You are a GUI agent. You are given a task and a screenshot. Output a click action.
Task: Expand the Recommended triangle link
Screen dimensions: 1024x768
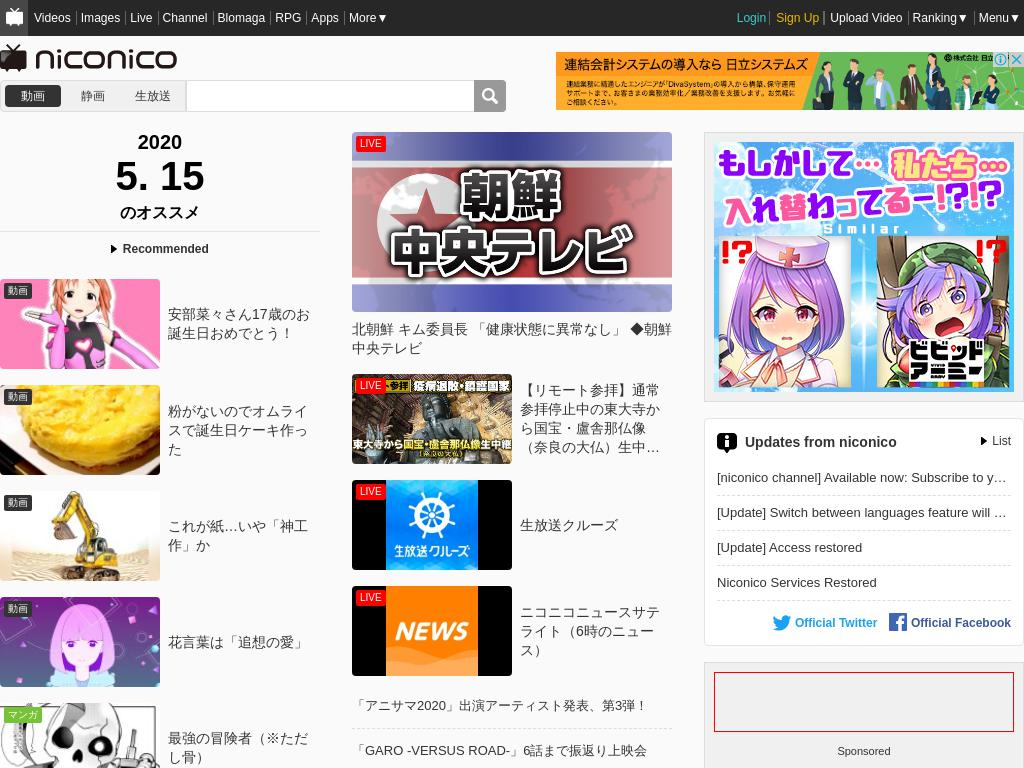[160, 249]
